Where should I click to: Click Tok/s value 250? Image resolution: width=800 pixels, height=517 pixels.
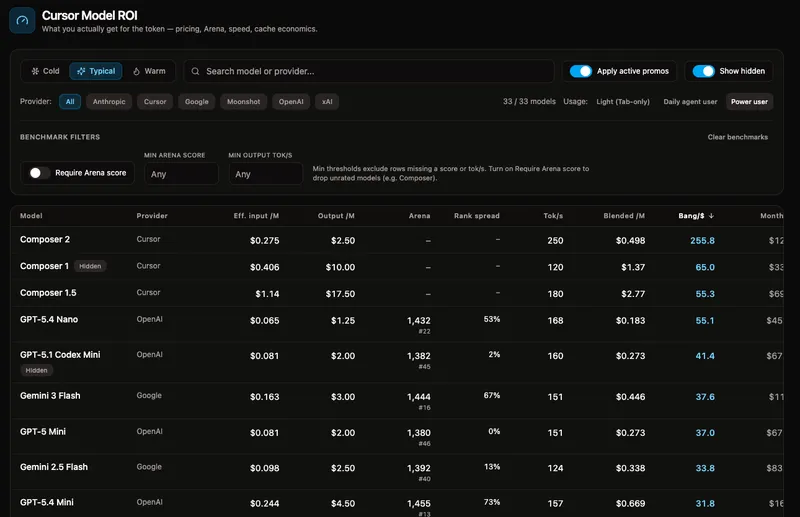pos(555,240)
